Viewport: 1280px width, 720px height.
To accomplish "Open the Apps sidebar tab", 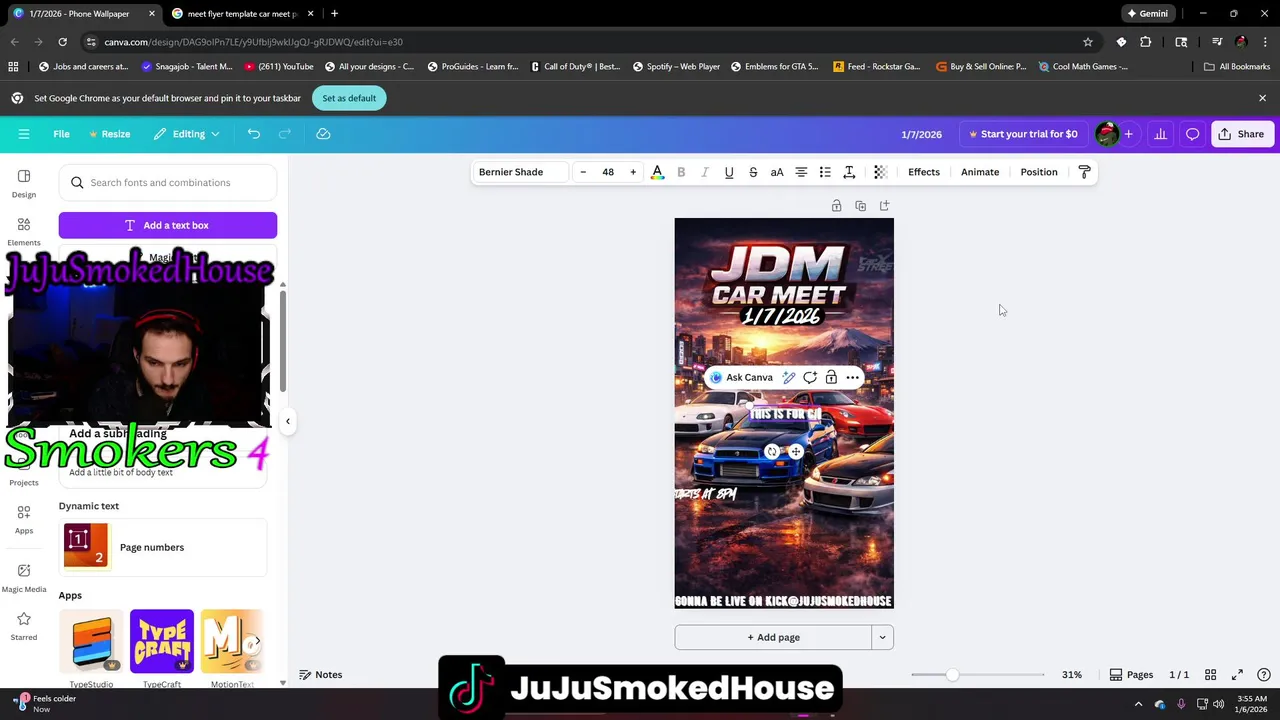I will coord(24,520).
